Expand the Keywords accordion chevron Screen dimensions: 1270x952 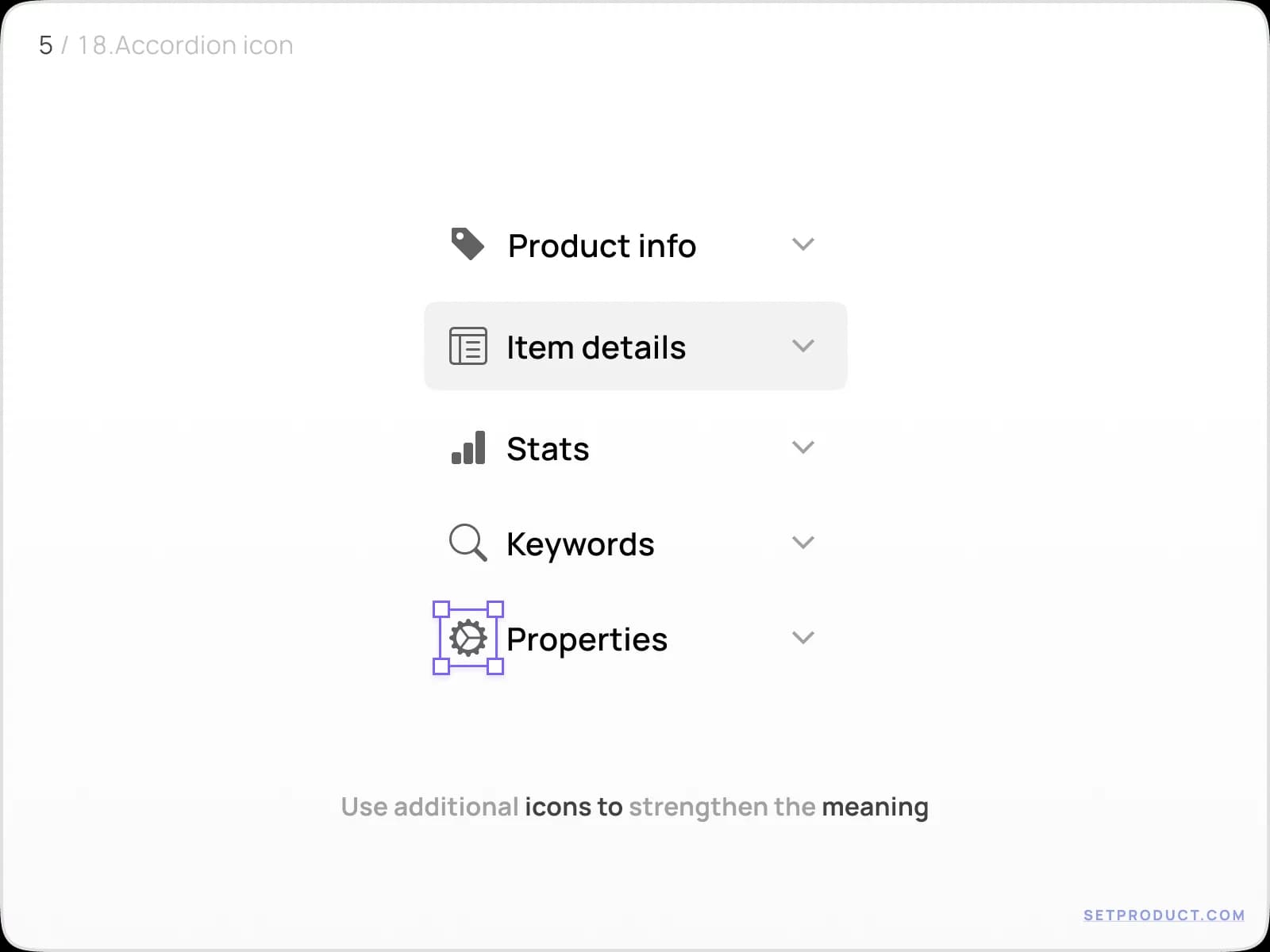tap(803, 543)
